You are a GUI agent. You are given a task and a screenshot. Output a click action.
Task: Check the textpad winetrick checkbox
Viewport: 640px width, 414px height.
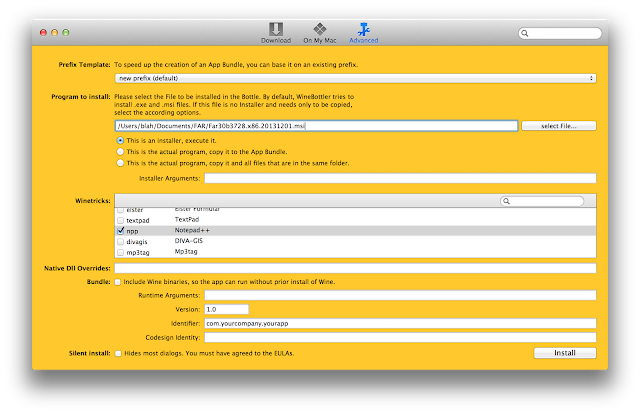[x=120, y=220]
